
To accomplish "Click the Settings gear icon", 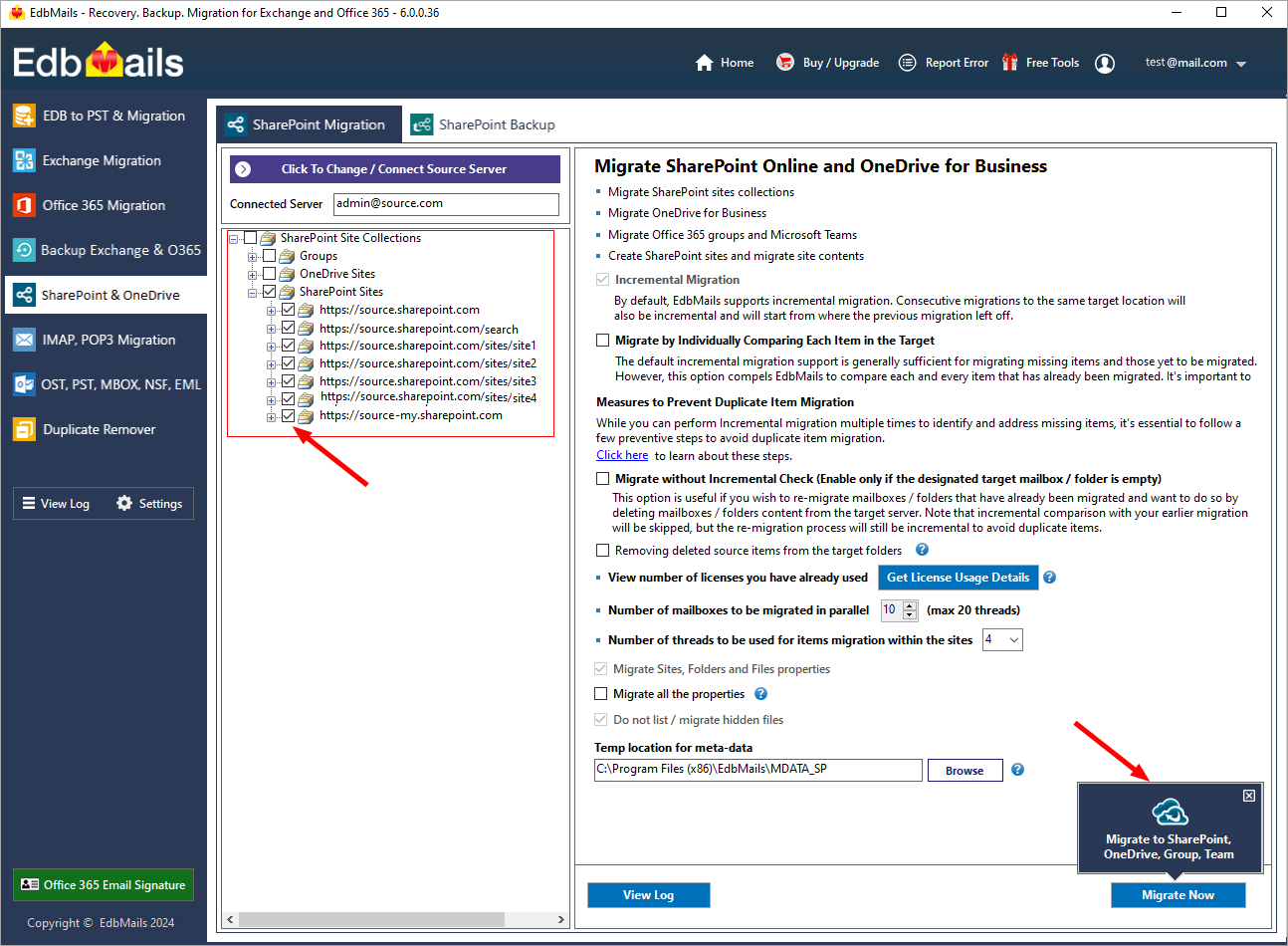I will (x=124, y=503).
